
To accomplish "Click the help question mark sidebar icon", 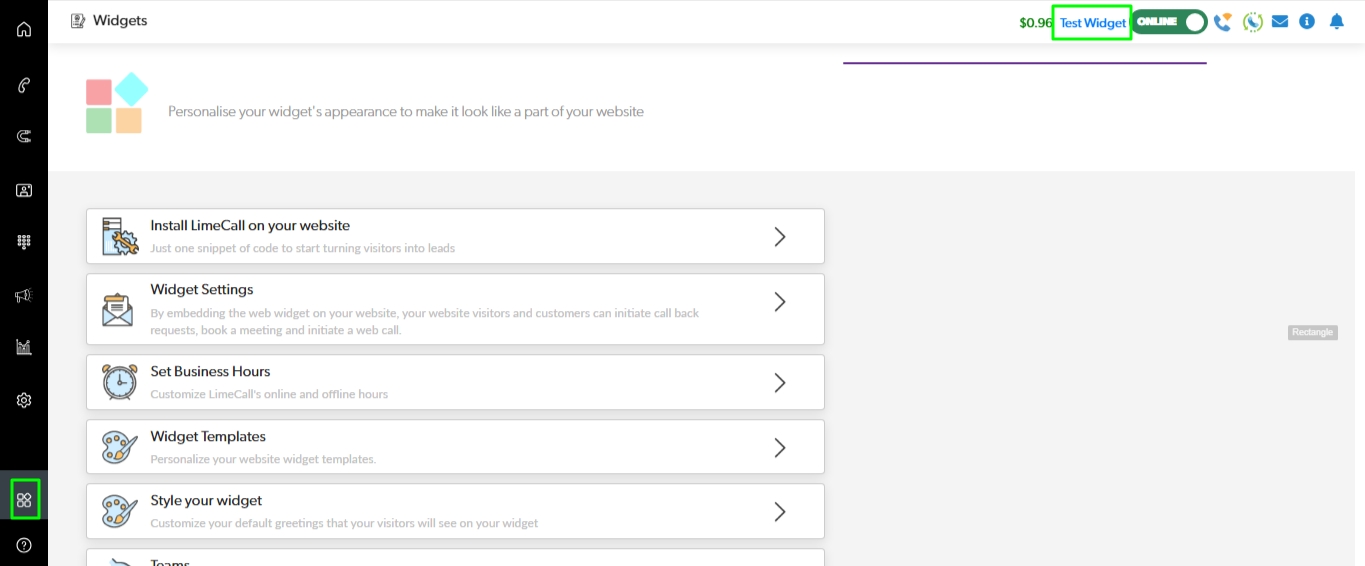I will (24, 545).
